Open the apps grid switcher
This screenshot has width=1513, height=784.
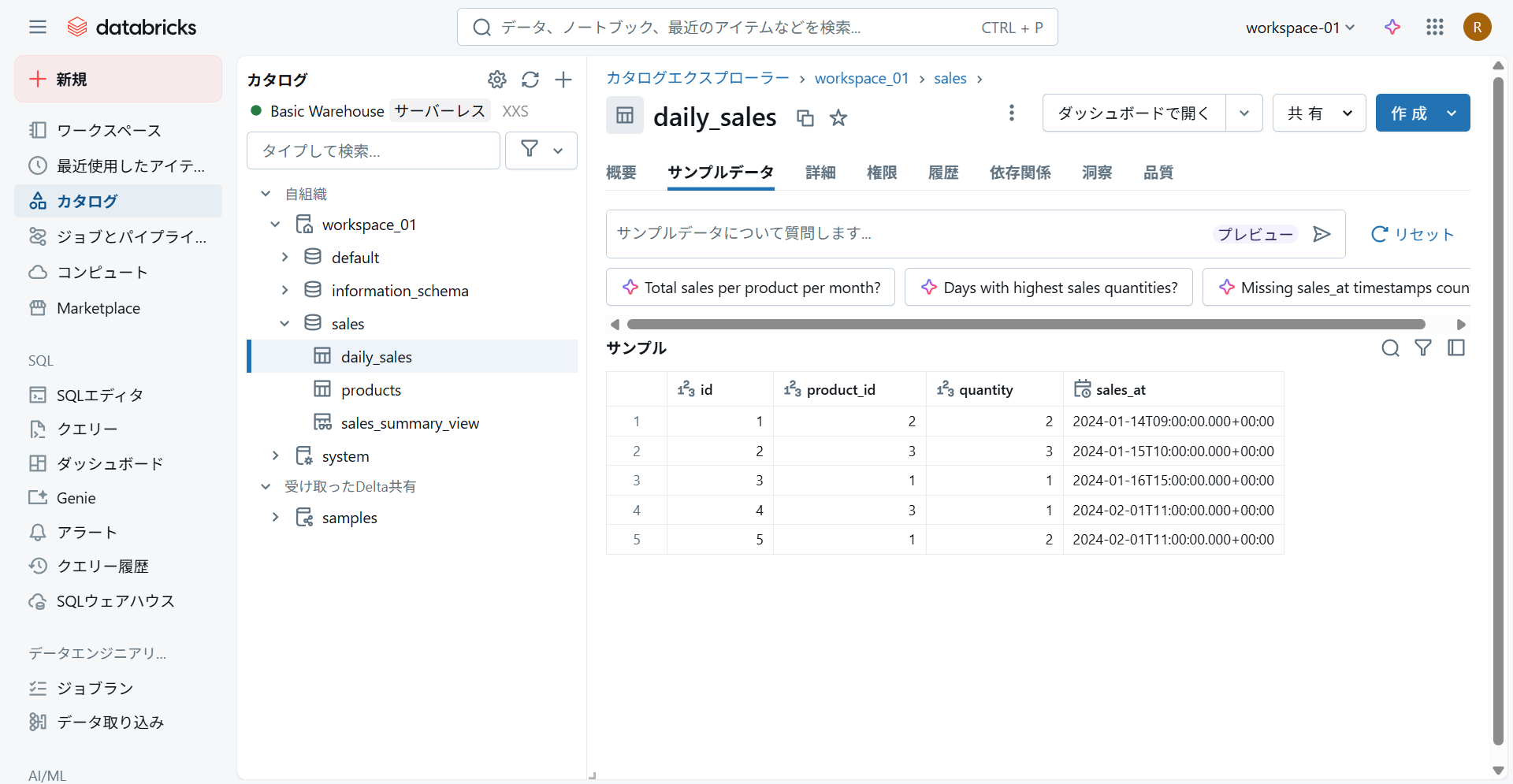click(1434, 28)
